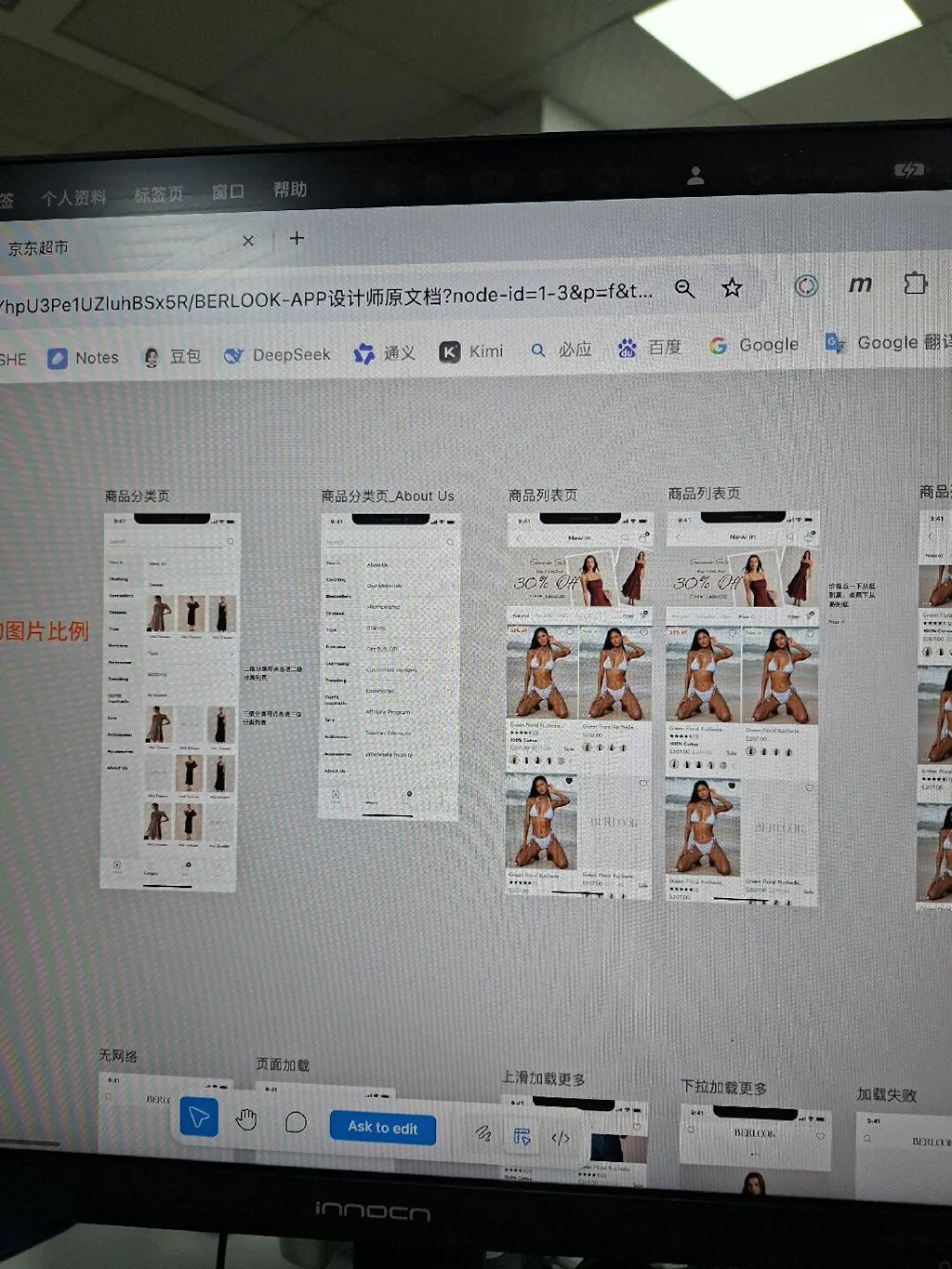Image resolution: width=952 pixels, height=1269 pixels.
Task: Switch to Dev Mode code icon
Action: click(x=561, y=1138)
